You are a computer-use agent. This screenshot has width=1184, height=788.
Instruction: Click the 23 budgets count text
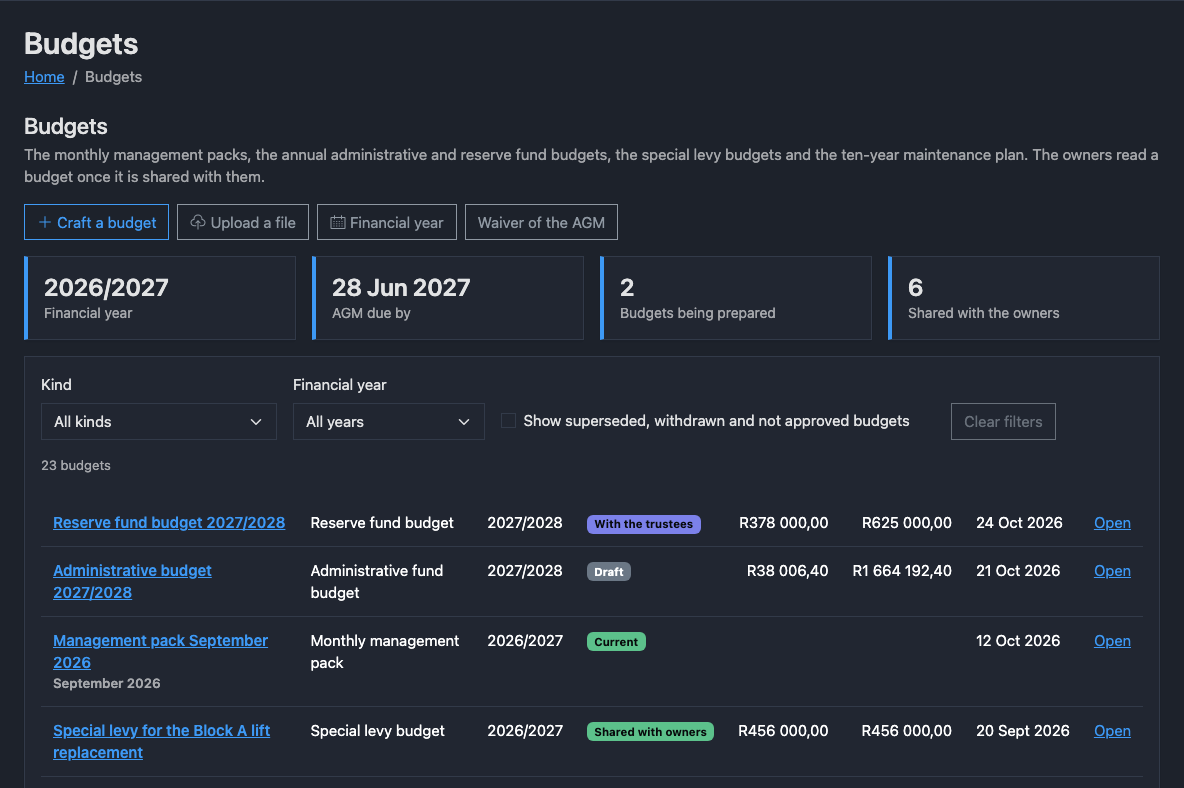point(76,466)
